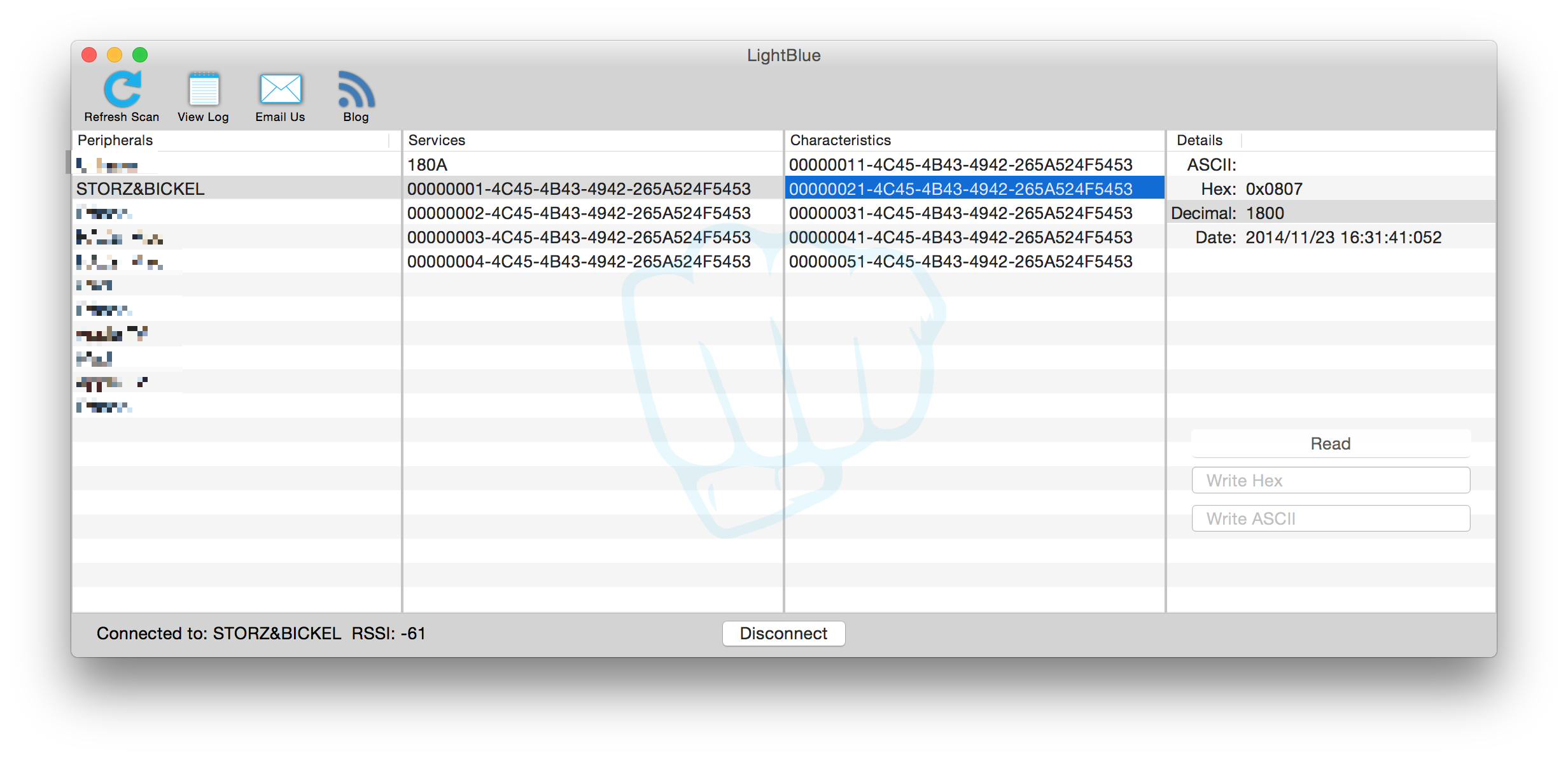
Task: Select service 00000002-4C45-4B43-4942-265A524F5453
Action: click(592, 213)
